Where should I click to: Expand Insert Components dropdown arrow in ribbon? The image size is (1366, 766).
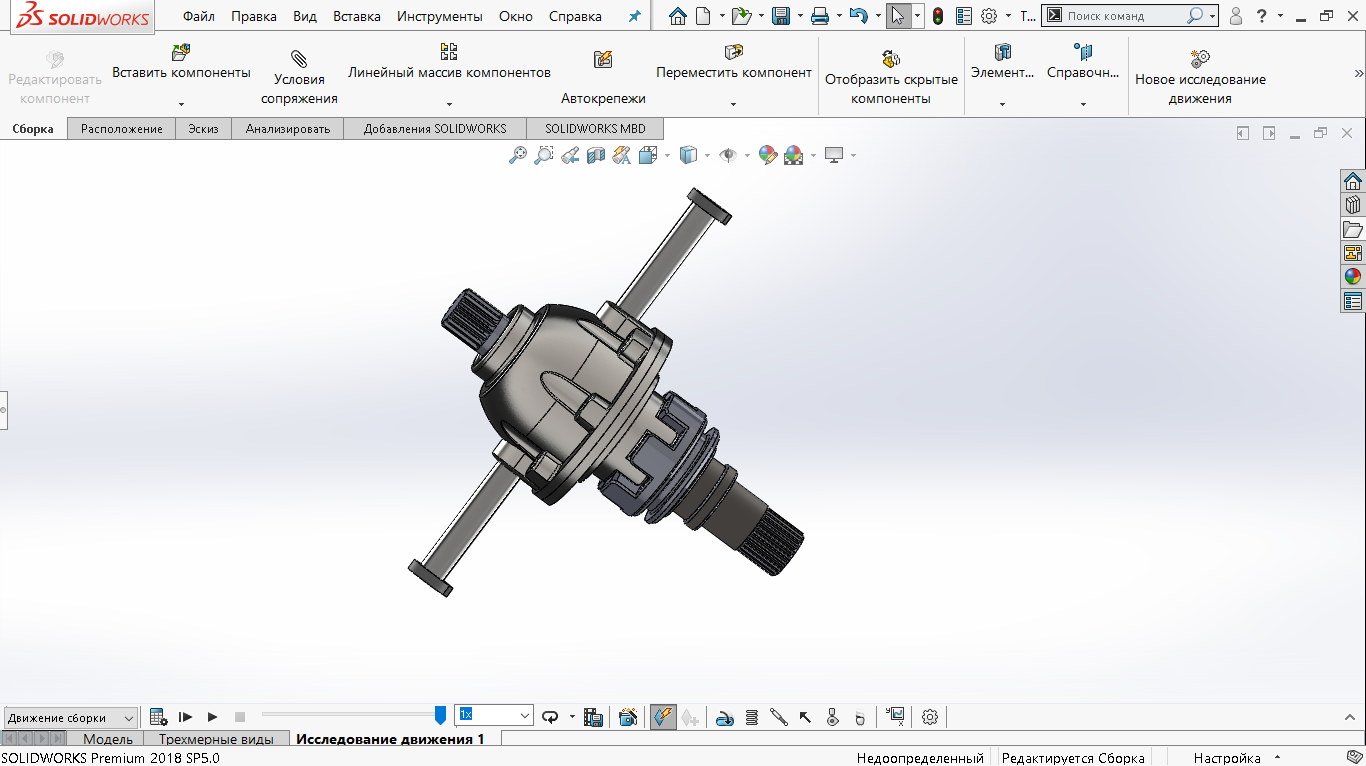(181, 104)
